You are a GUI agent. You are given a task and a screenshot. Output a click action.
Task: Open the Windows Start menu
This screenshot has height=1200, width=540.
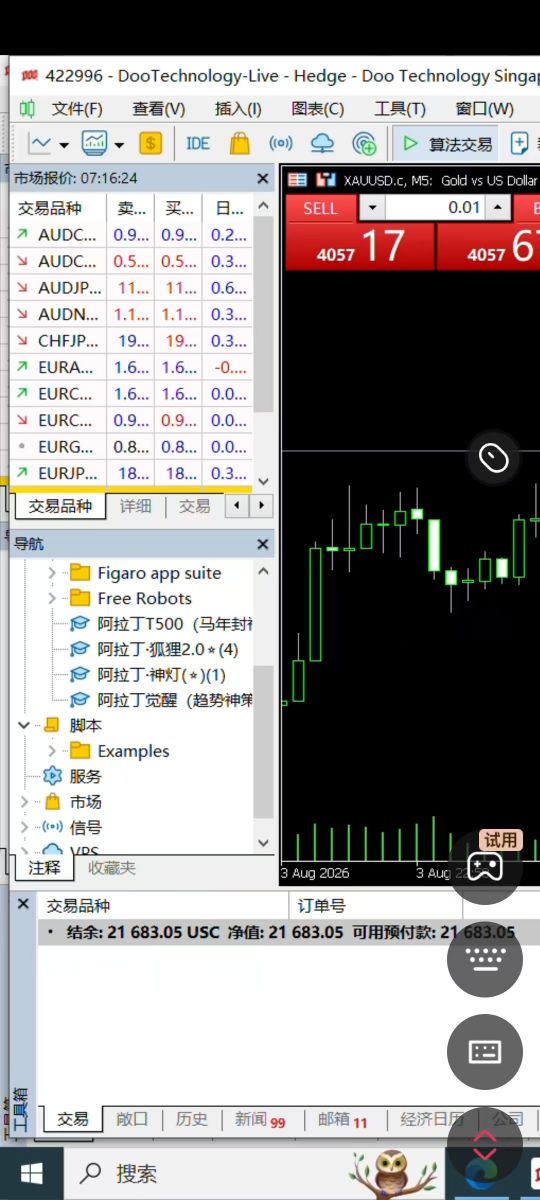[x=31, y=1173]
